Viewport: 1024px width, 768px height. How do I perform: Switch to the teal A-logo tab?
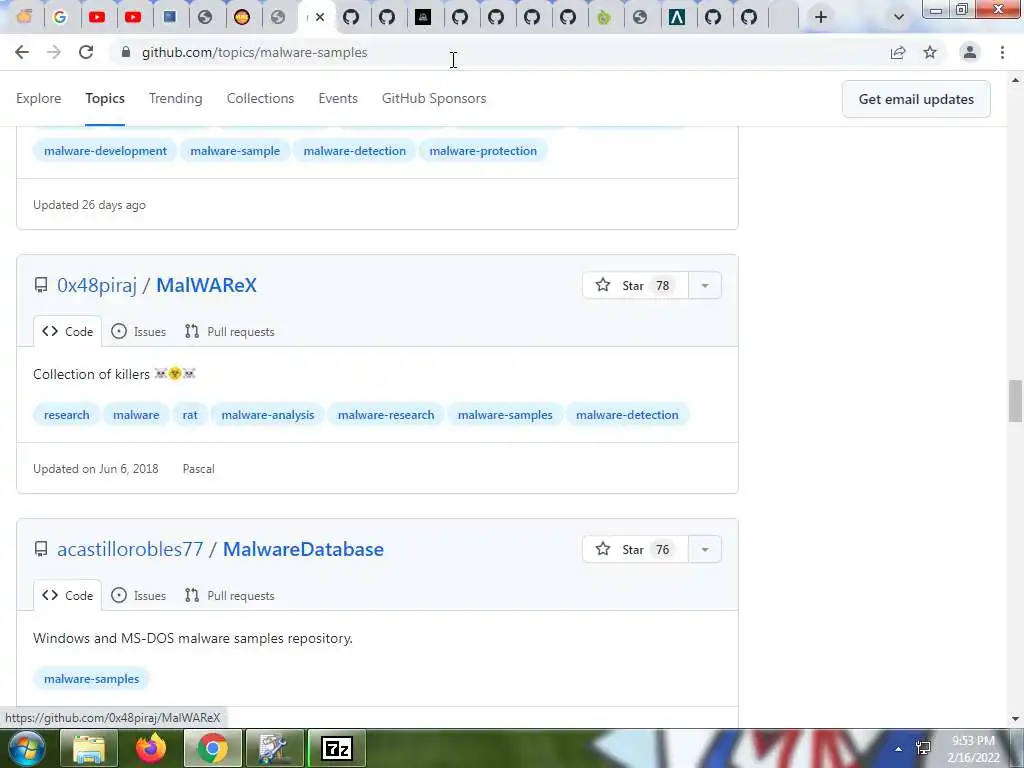coord(677,17)
